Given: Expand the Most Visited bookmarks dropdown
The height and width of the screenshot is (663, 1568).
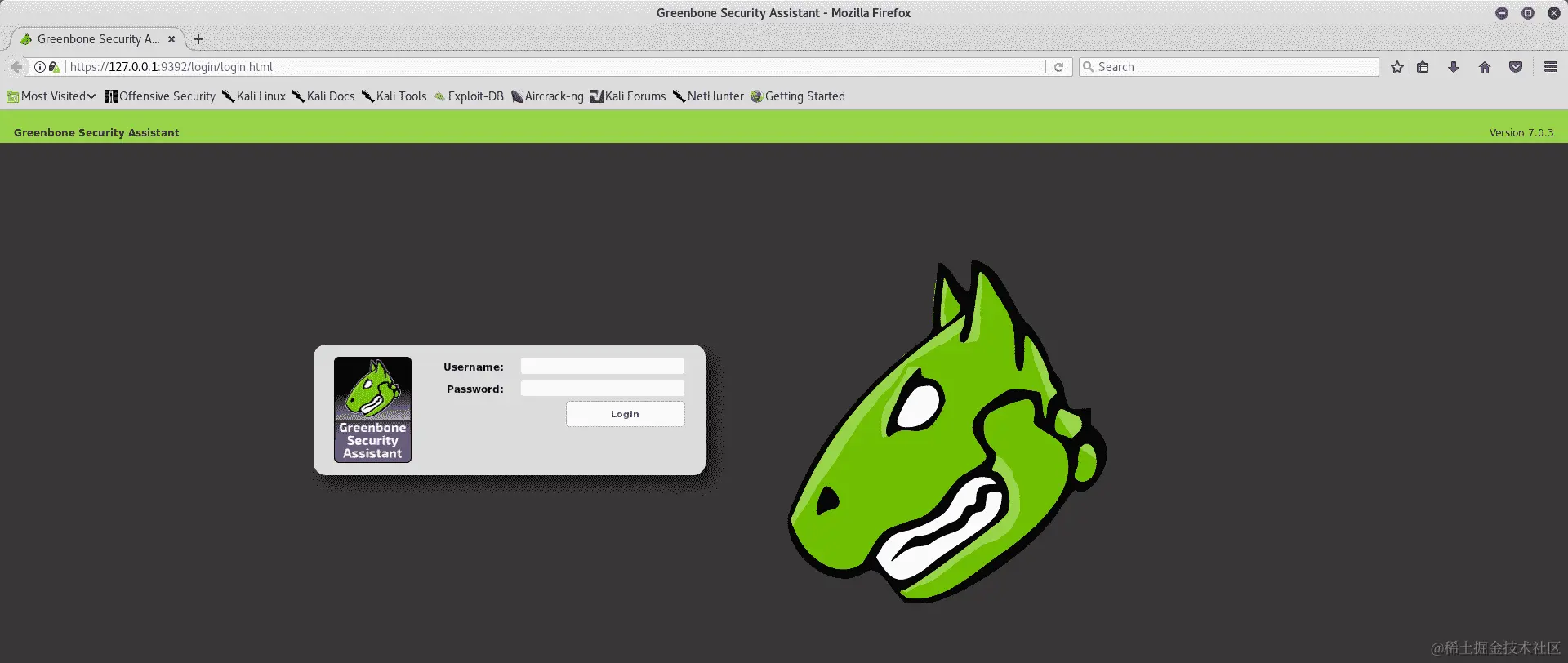Looking at the screenshot, I should (51, 96).
